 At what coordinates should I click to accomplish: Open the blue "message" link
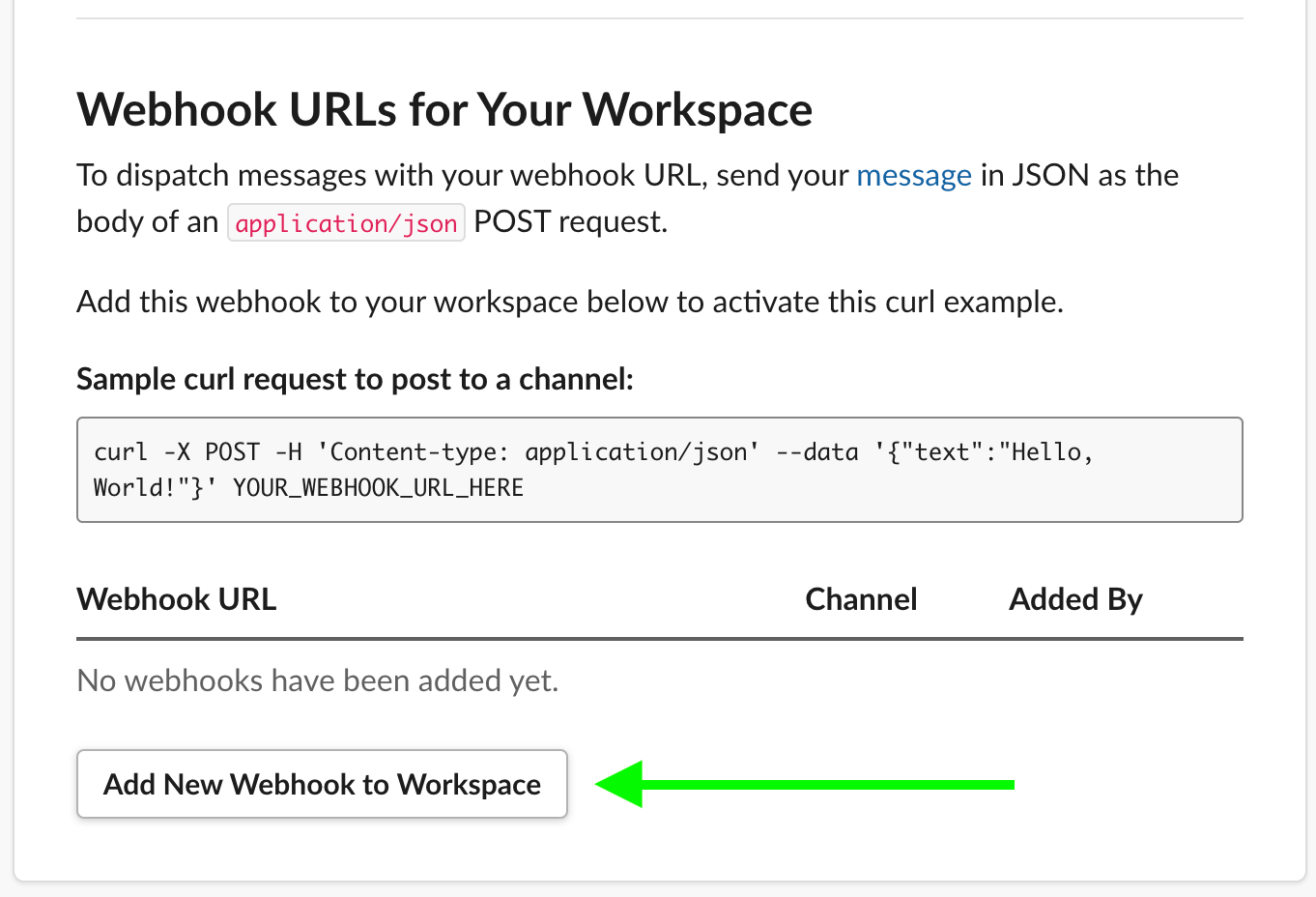[x=913, y=175]
